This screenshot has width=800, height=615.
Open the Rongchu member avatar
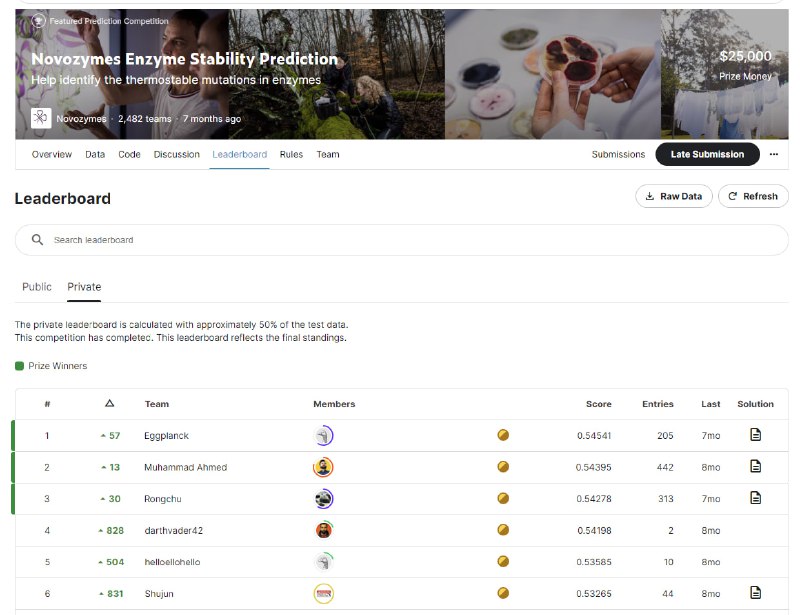323,499
